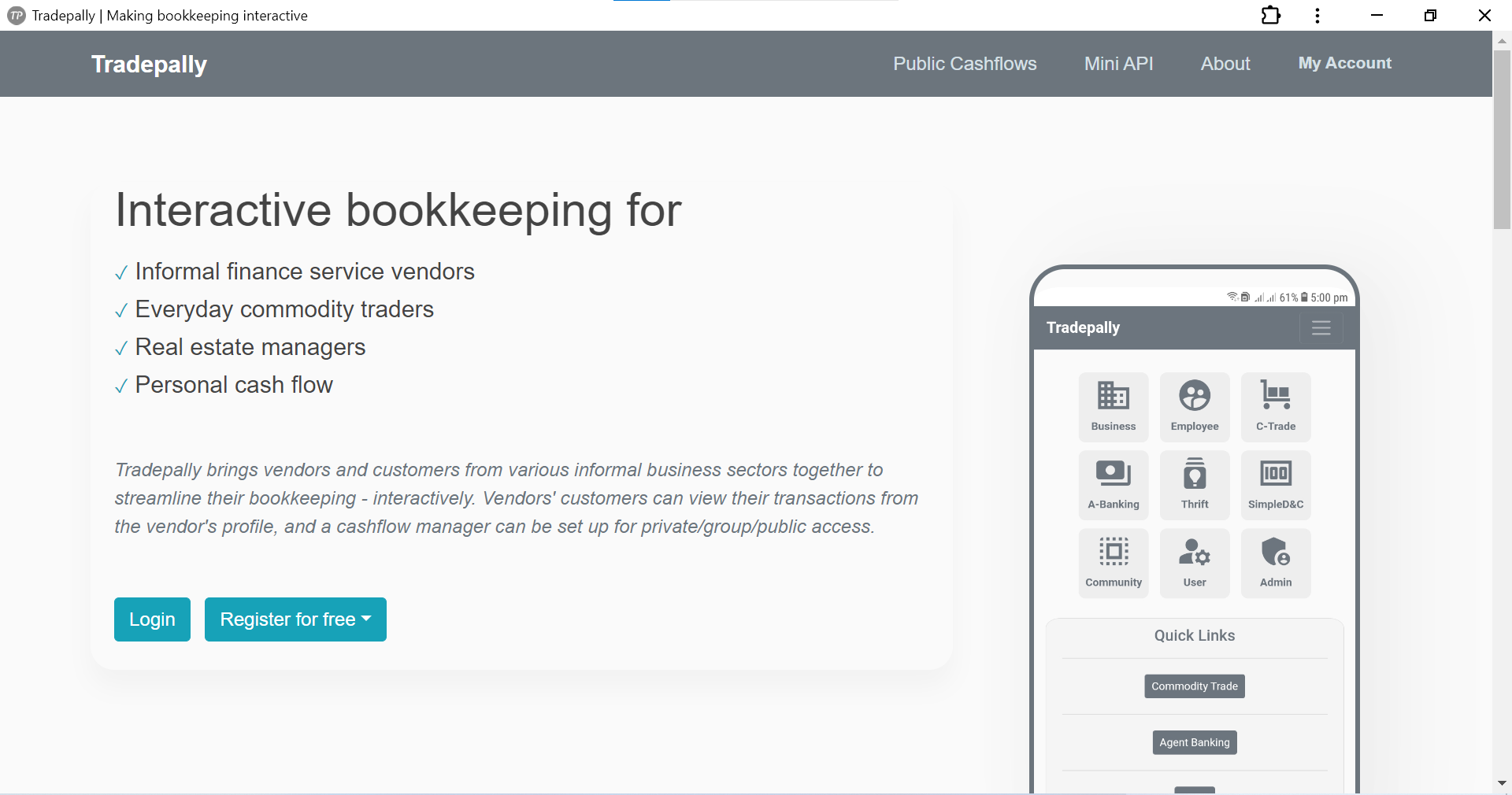Click the Login button
This screenshot has width=1512, height=795.
[152, 619]
